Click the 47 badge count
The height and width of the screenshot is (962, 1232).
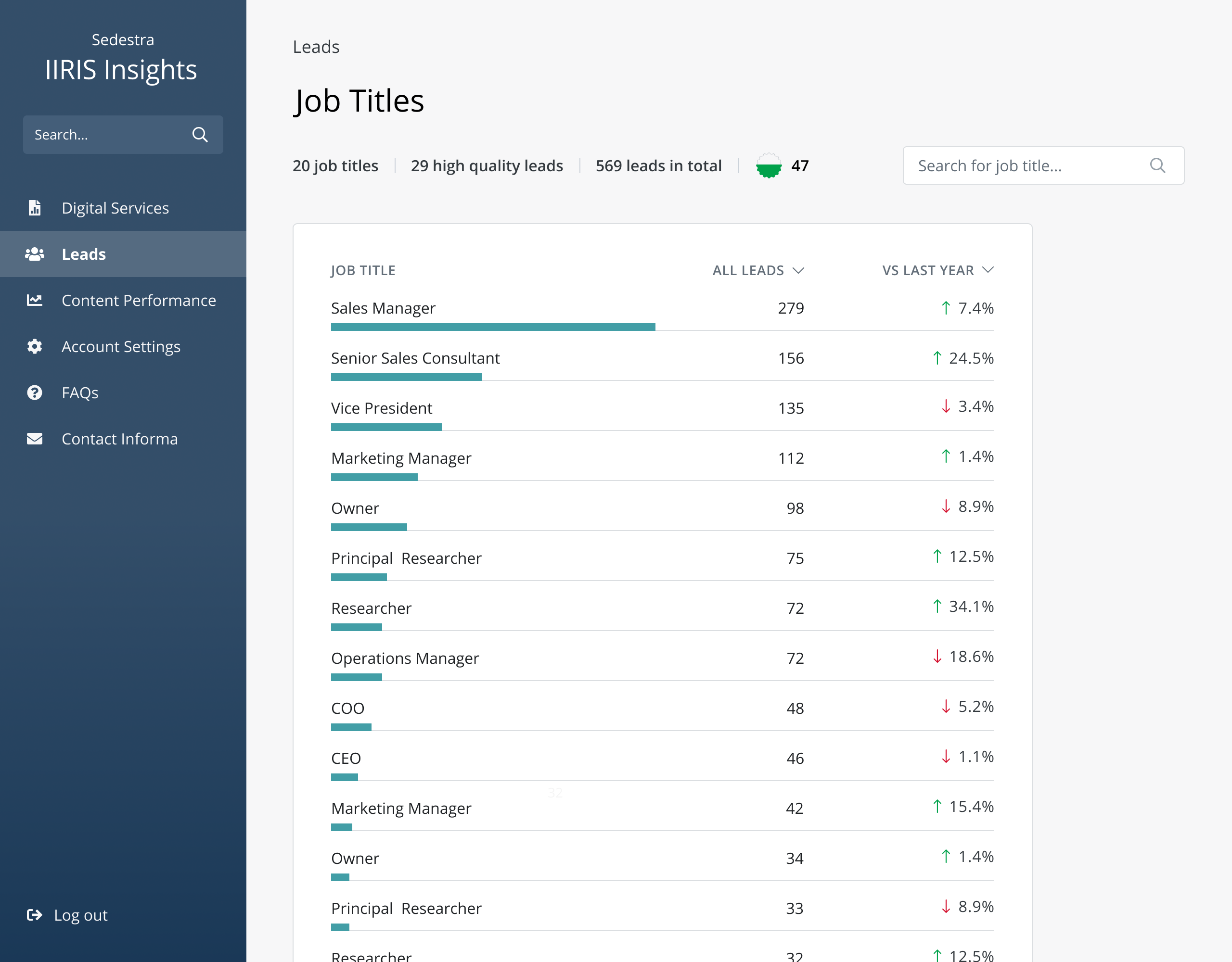point(800,166)
